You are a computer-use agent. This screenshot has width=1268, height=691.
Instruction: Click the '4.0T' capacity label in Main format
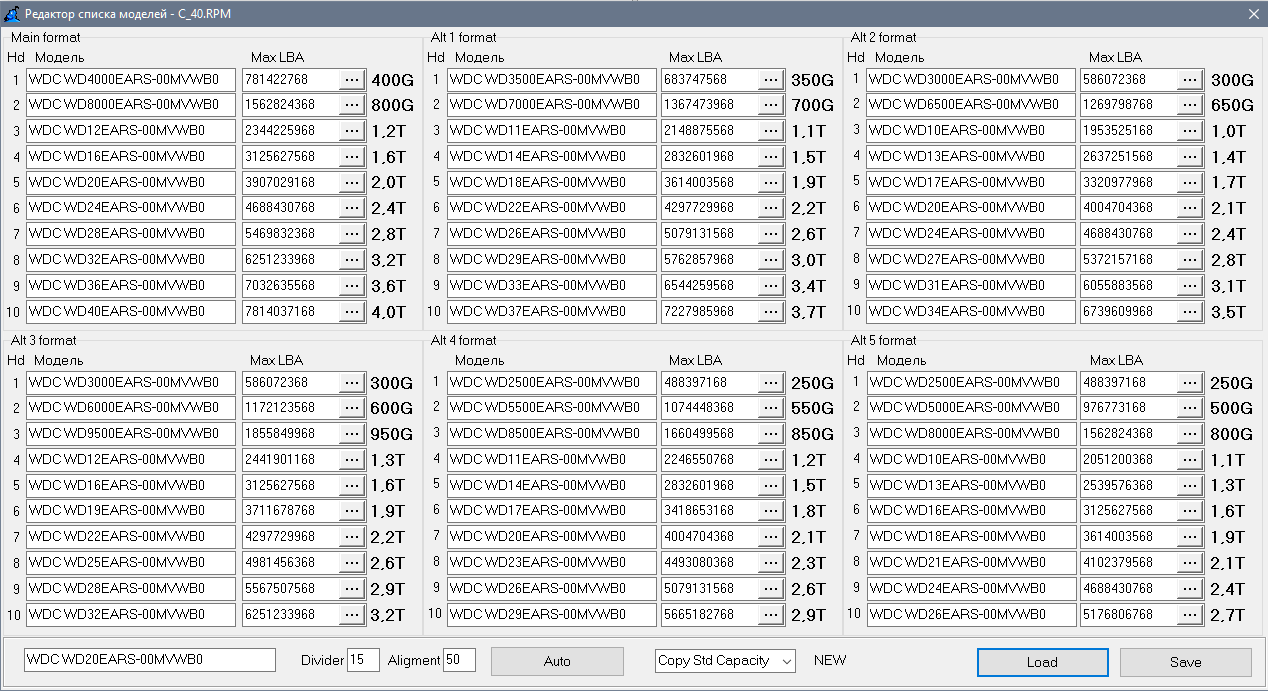pos(389,312)
